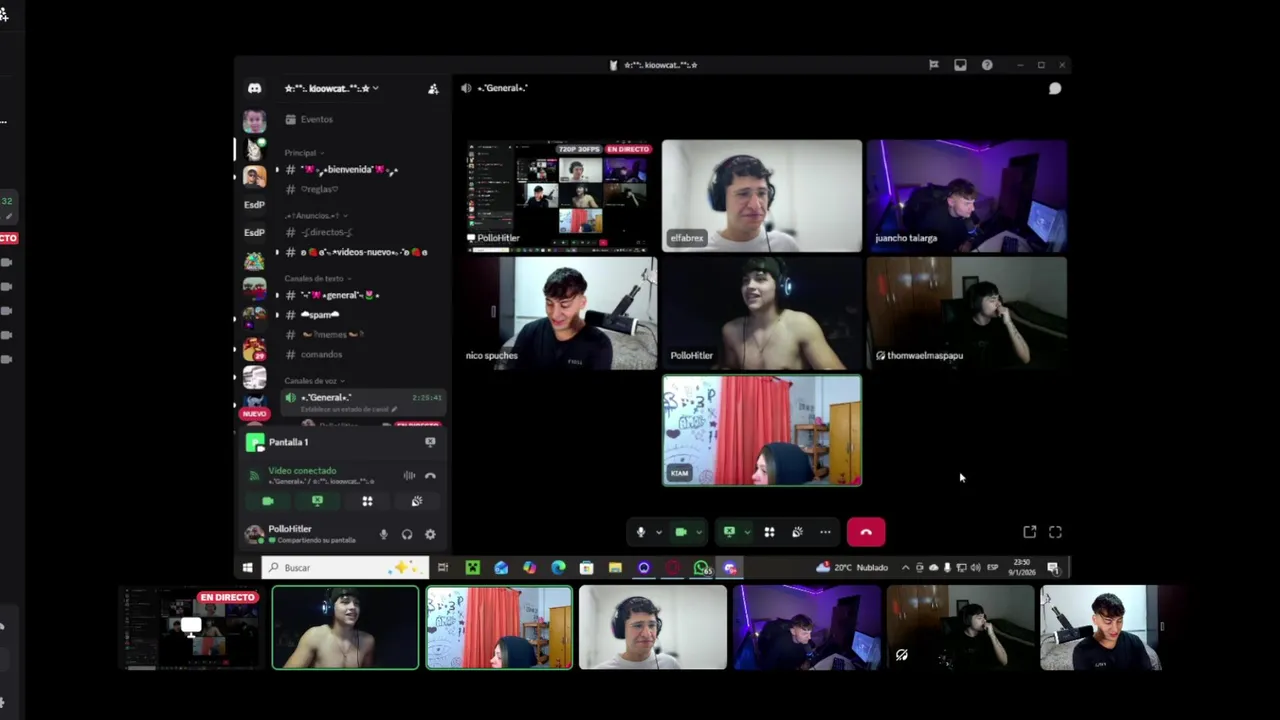Open File Explorer in the taskbar

(x=615, y=568)
